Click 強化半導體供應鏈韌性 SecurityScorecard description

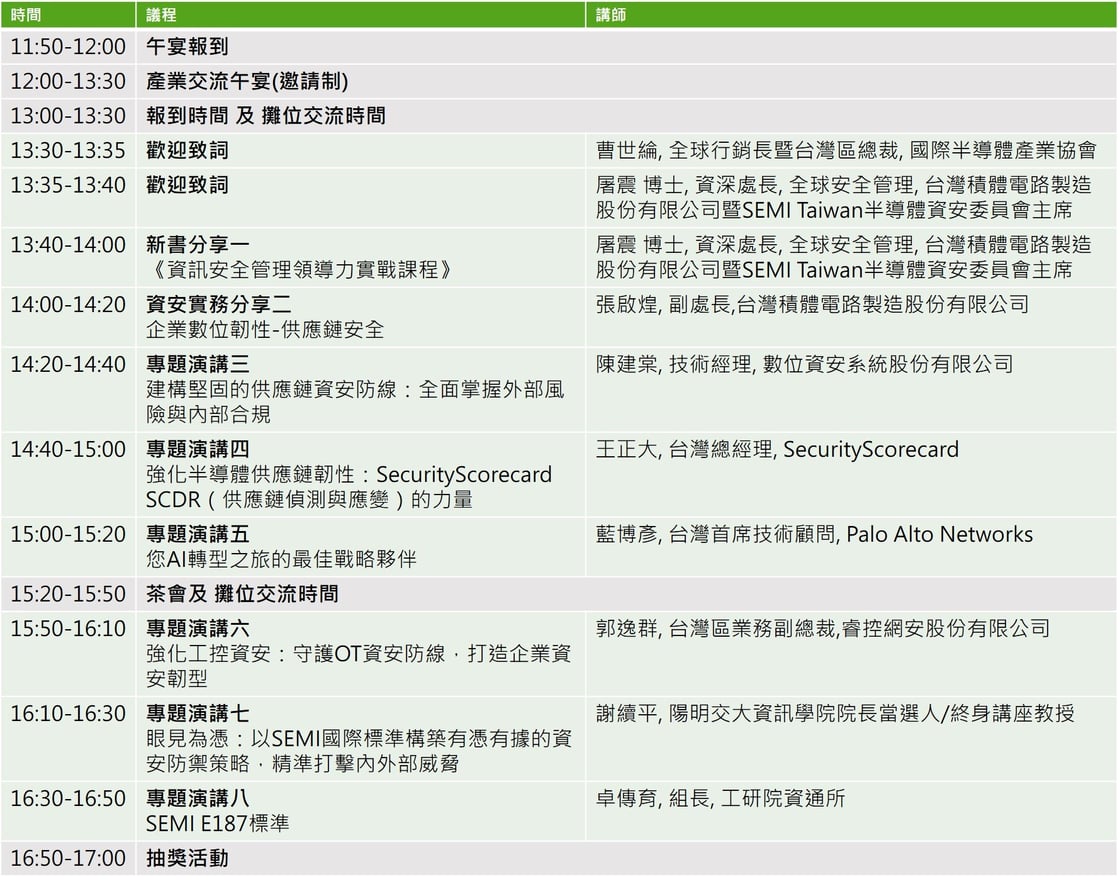(349, 487)
